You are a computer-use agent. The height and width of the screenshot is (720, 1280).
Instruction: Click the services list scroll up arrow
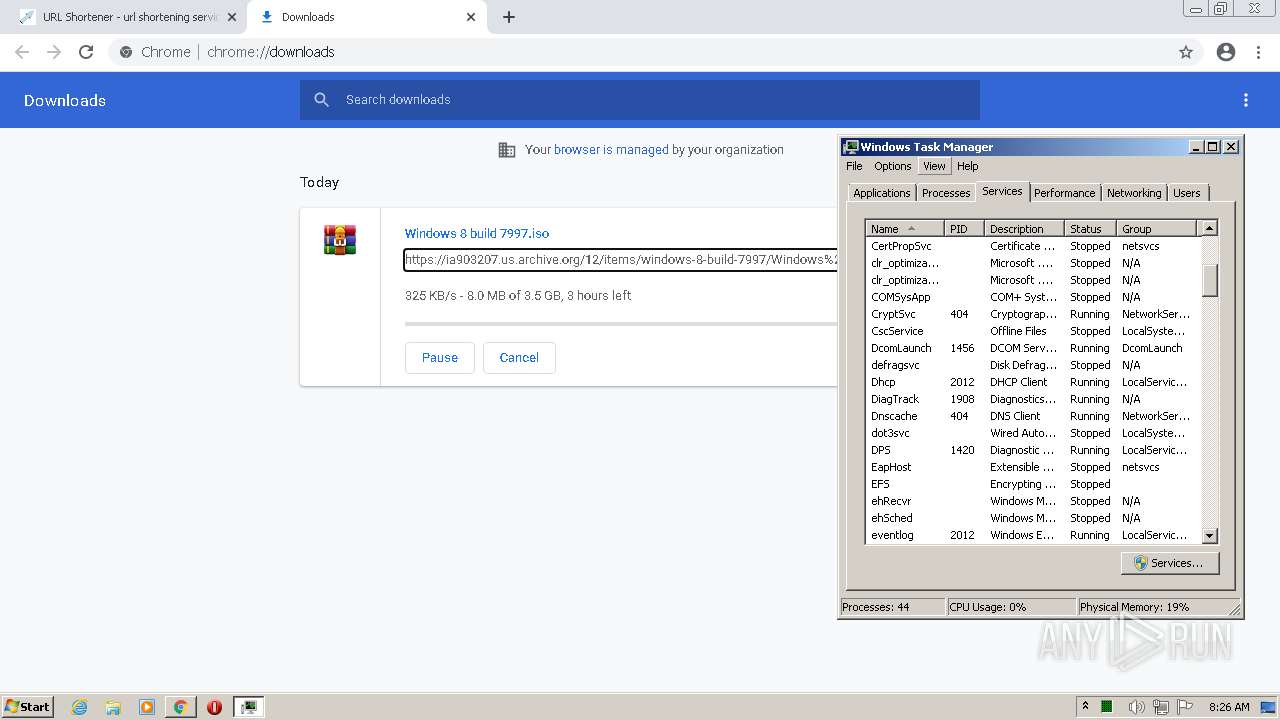(x=1209, y=229)
